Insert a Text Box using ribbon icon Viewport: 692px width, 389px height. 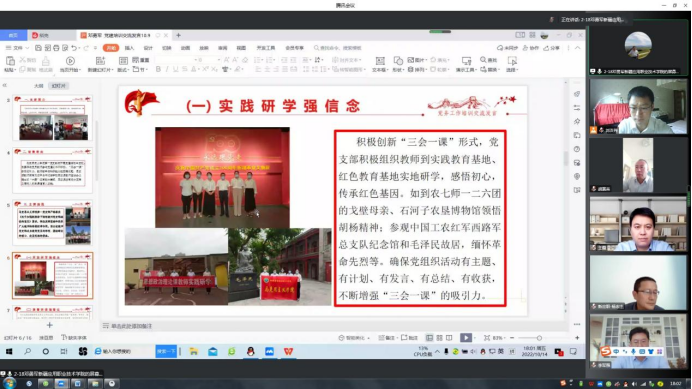380,61
